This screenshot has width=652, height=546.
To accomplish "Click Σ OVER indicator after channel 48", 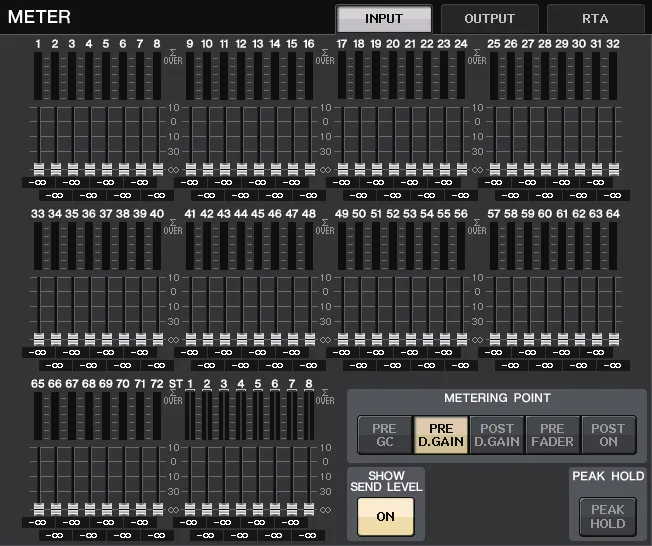I will [x=325, y=227].
